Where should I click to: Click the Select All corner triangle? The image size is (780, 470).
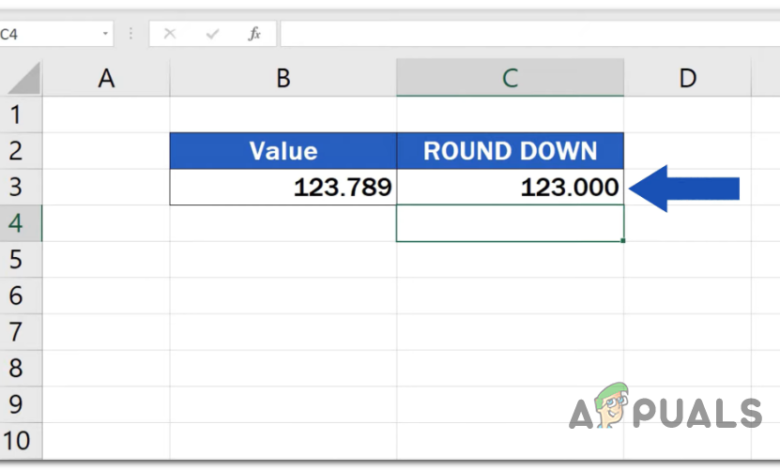point(22,79)
